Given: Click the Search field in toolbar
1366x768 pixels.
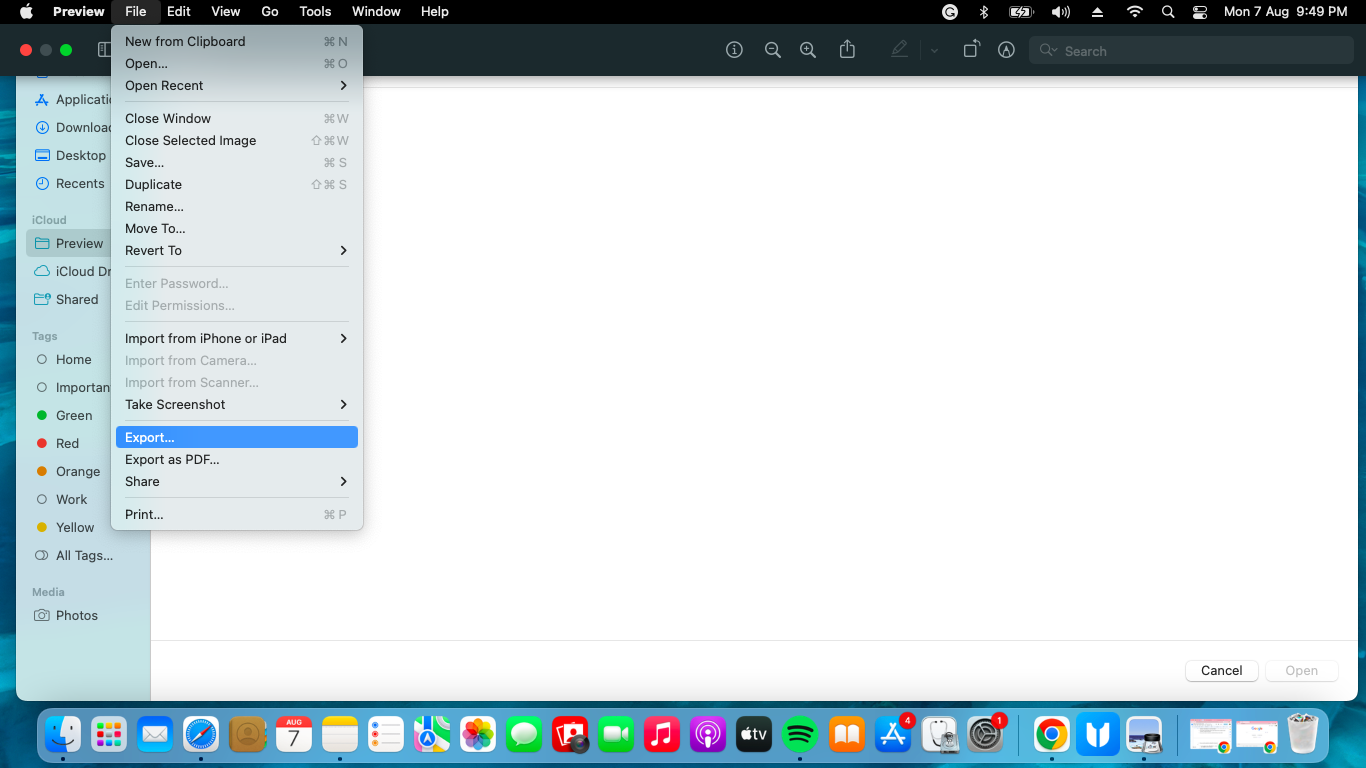Looking at the screenshot, I should click(x=1190, y=51).
